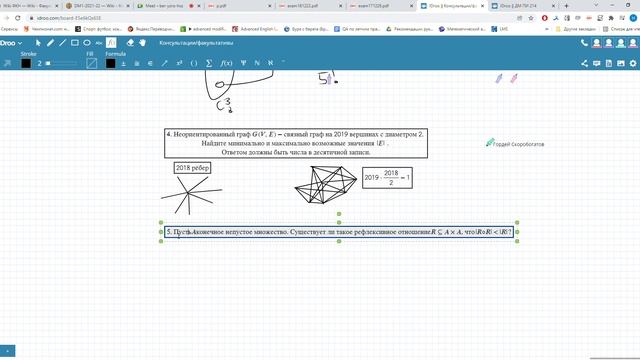Open the document pages icon
The image size is (640, 360).
click(x=609, y=63)
